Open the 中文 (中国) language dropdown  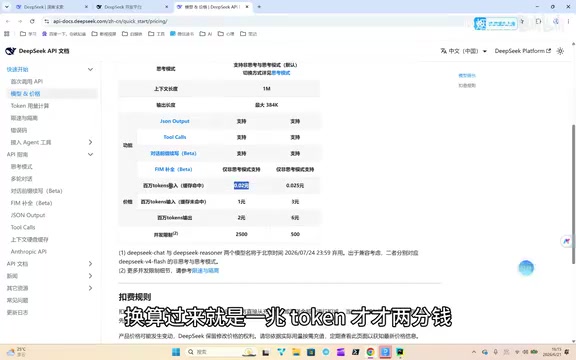point(464,51)
